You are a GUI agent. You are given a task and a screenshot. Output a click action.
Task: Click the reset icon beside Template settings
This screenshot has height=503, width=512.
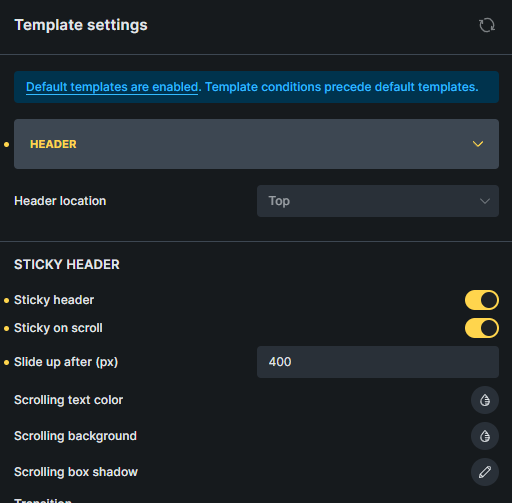tap(487, 25)
